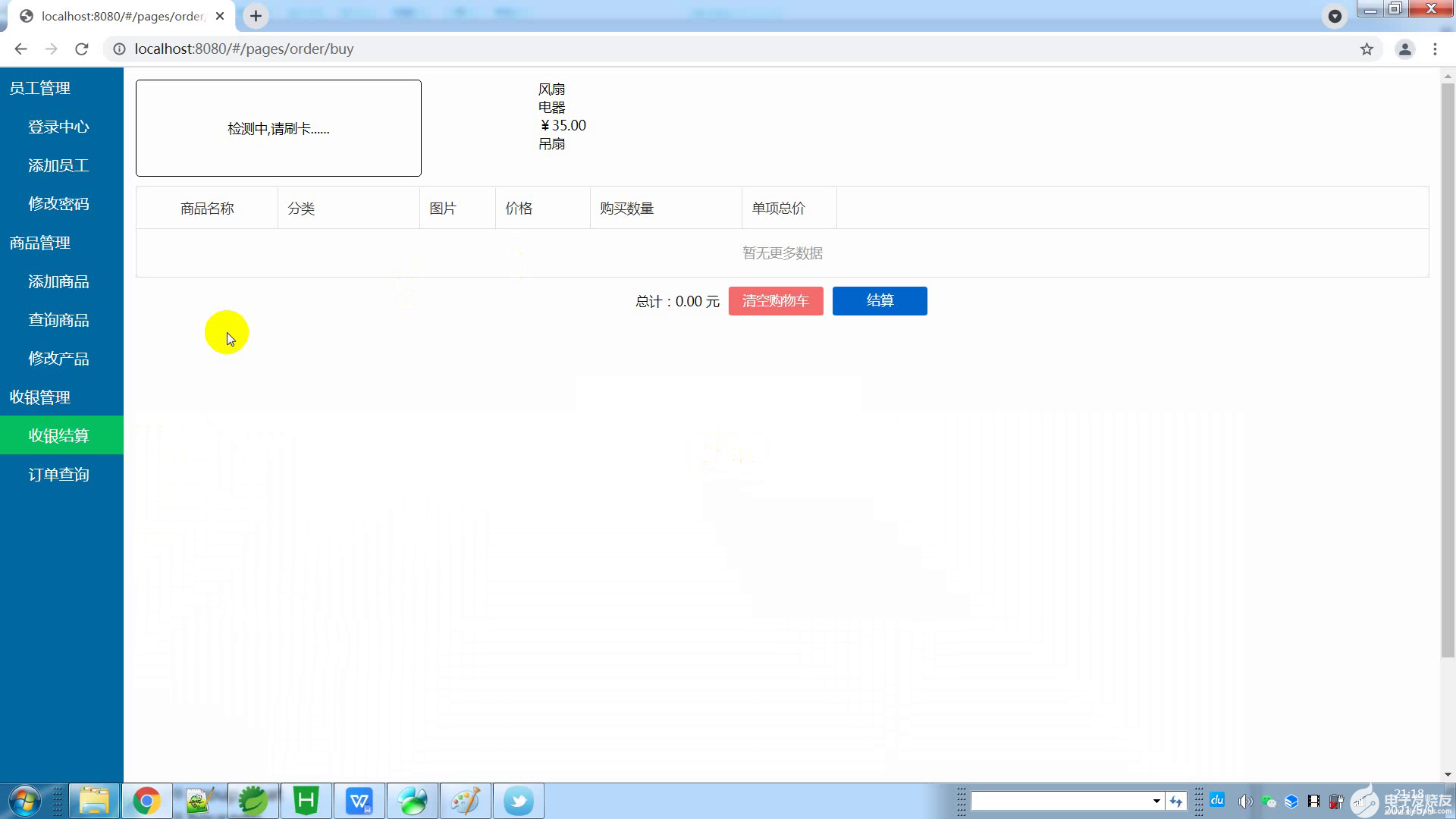Expand the Chrome tab search dropdown

(x=1335, y=16)
